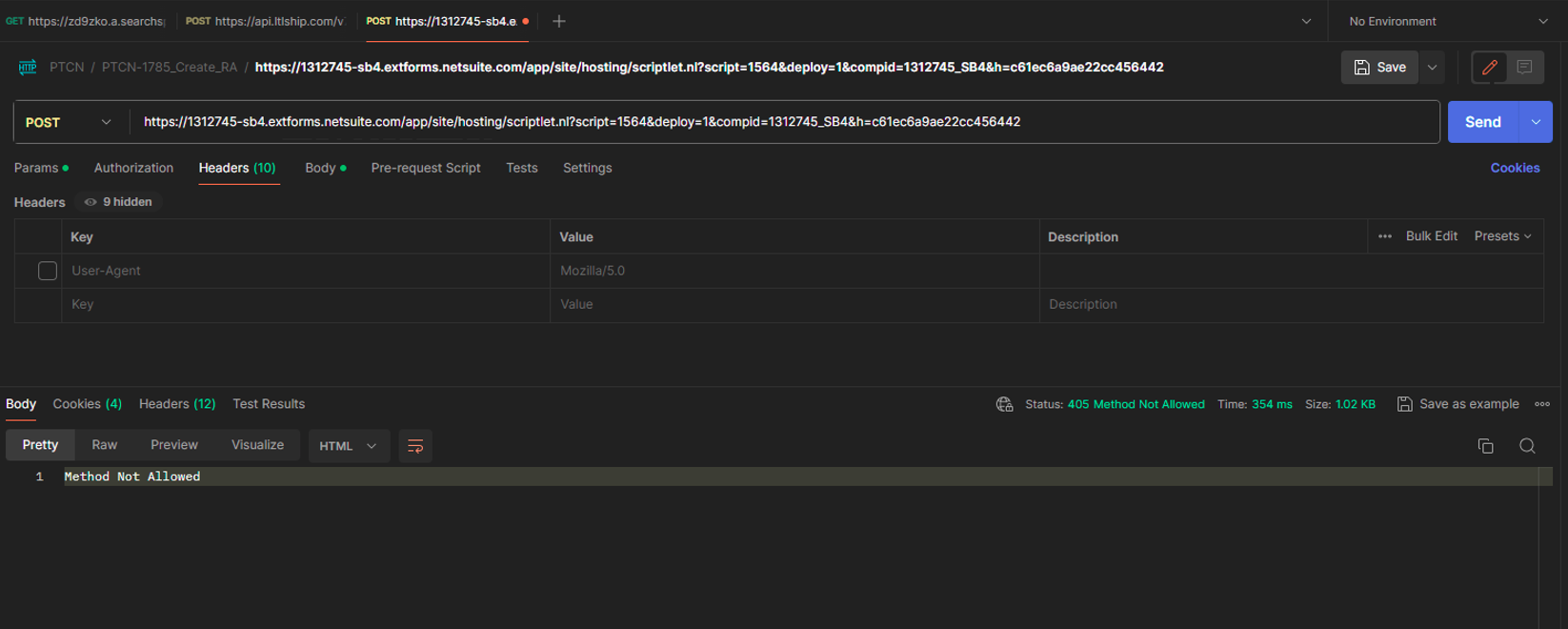Open the comments icon beside edit
Screen dimensions: 1568x629
point(1524,68)
